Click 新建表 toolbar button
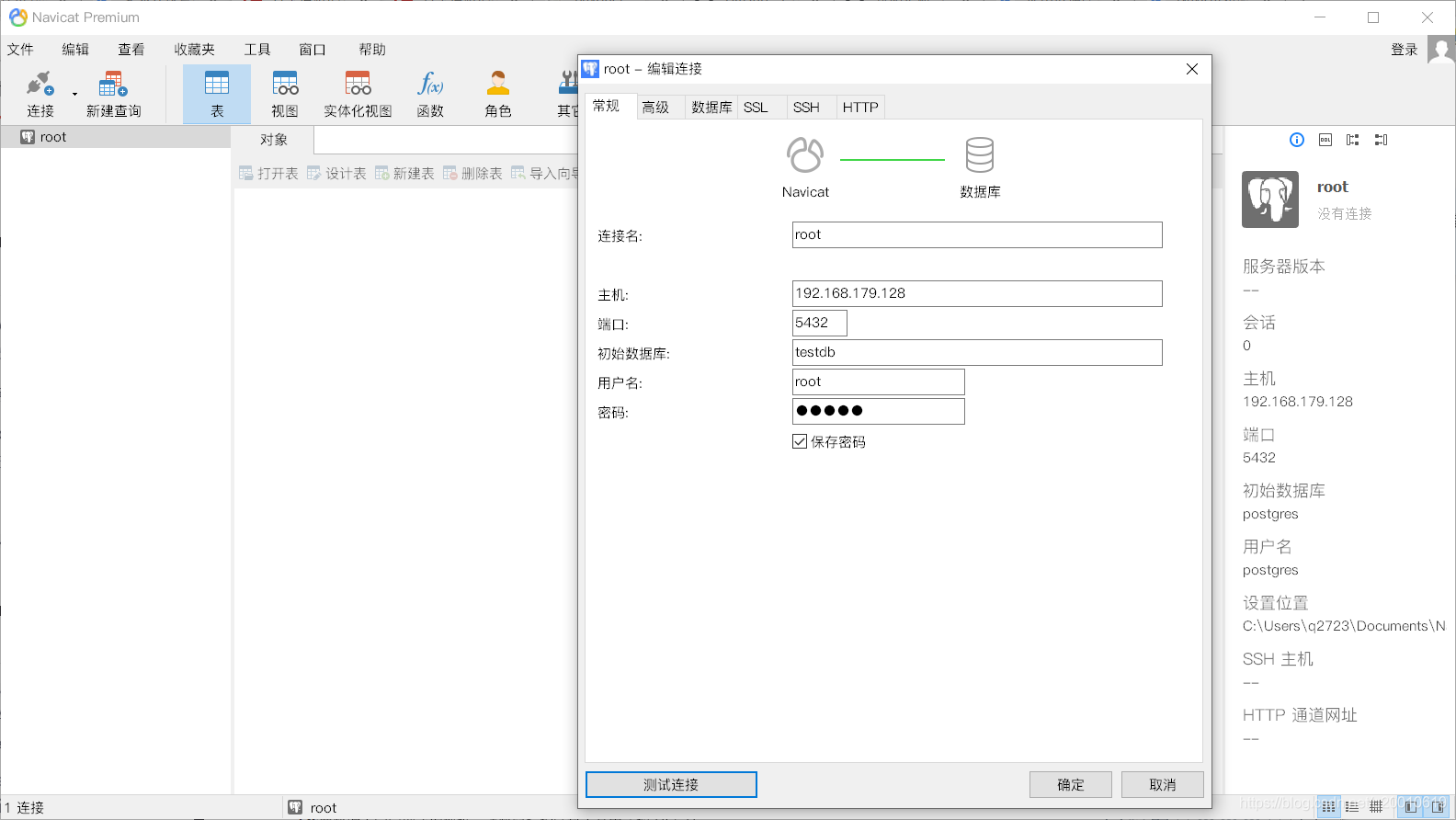The width and height of the screenshot is (1456, 820). (404, 173)
